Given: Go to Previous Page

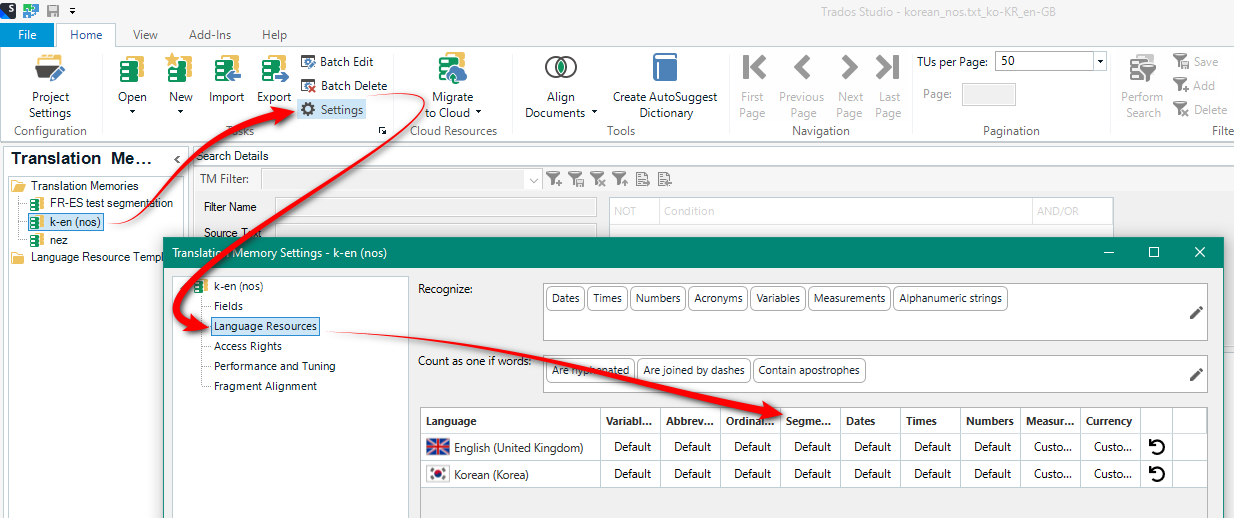Looking at the screenshot, I should 802,87.
